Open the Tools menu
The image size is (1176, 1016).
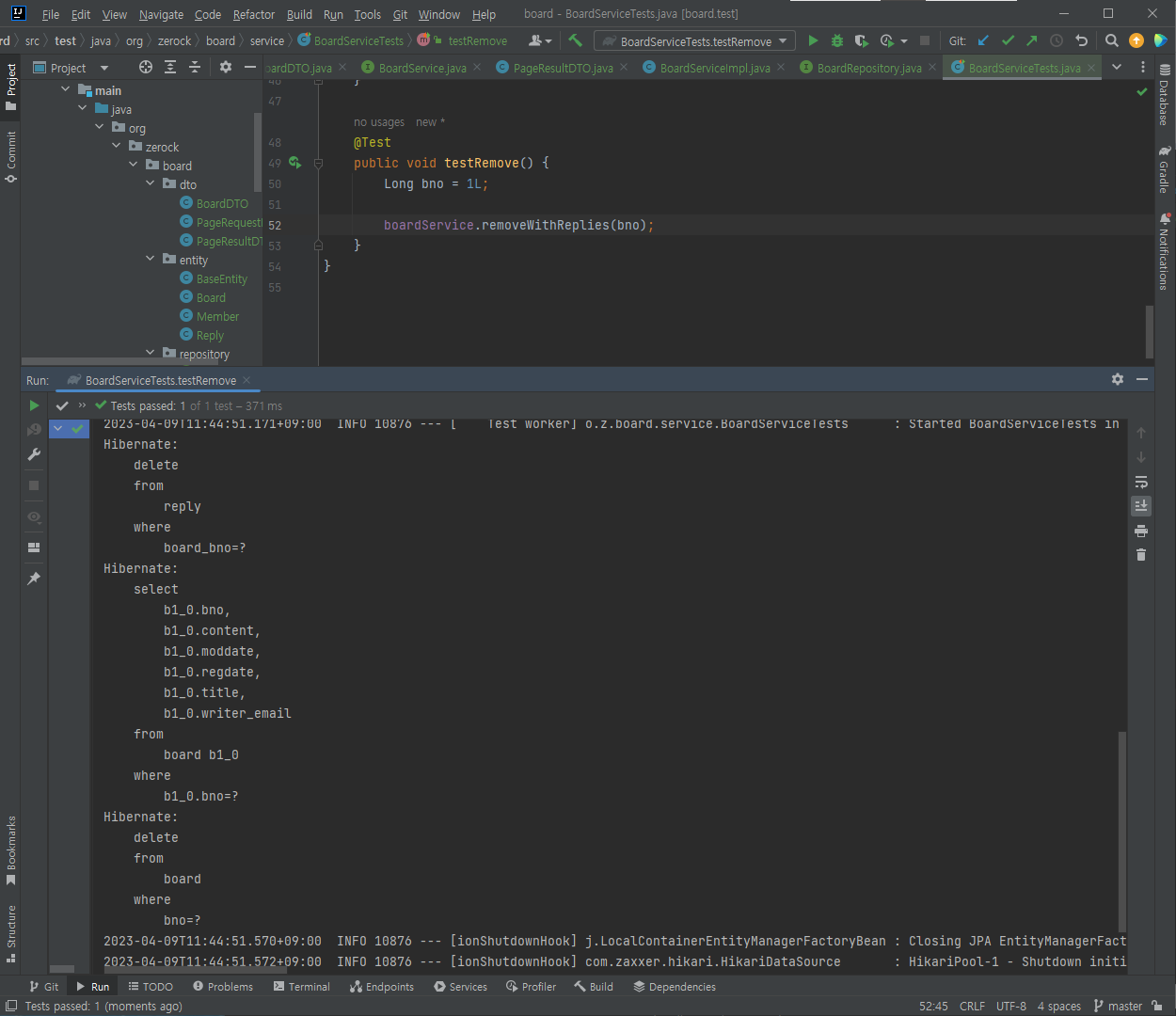click(368, 14)
